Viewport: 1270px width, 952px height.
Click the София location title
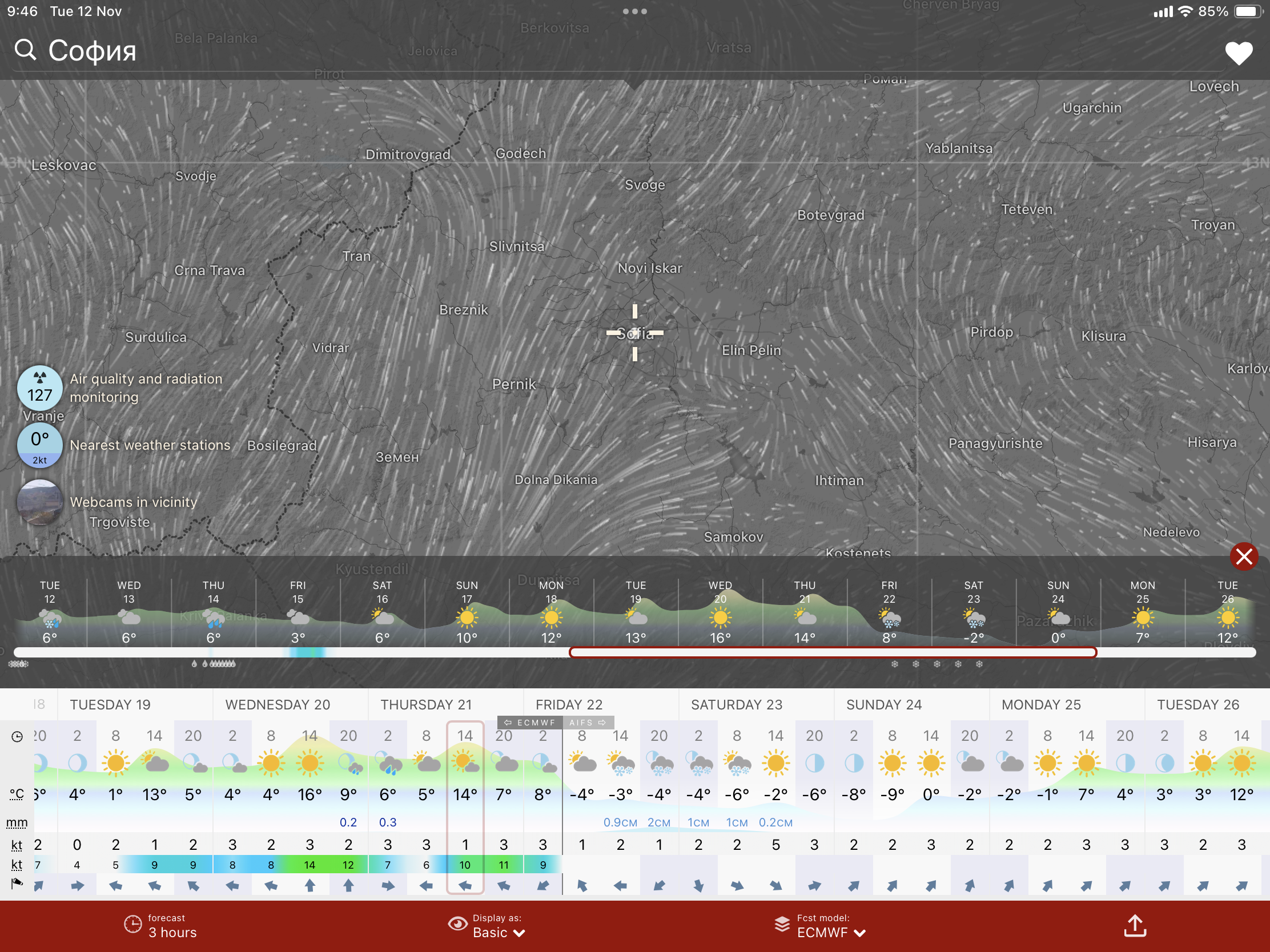point(93,50)
